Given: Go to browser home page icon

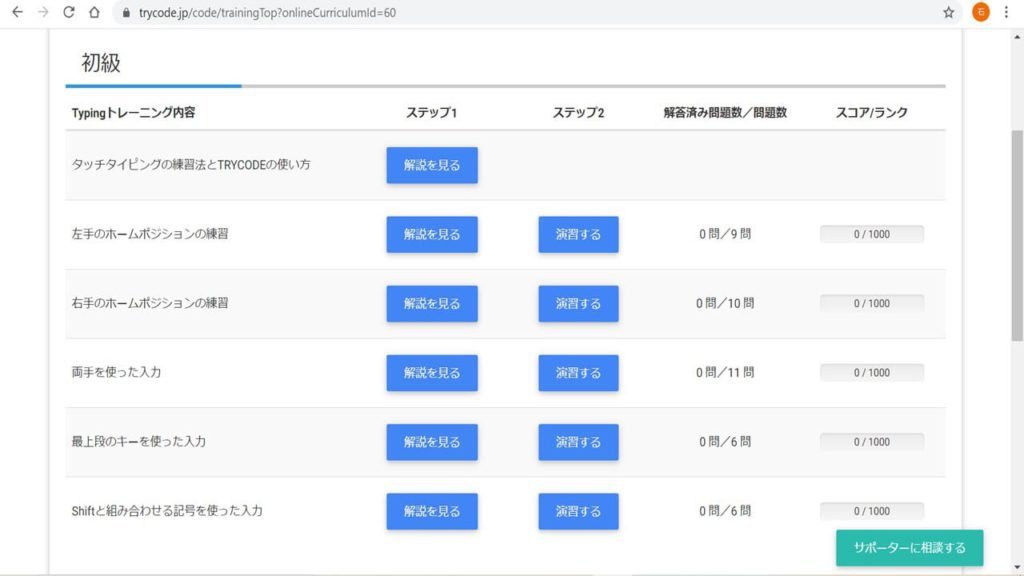Looking at the screenshot, I should [94, 13].
